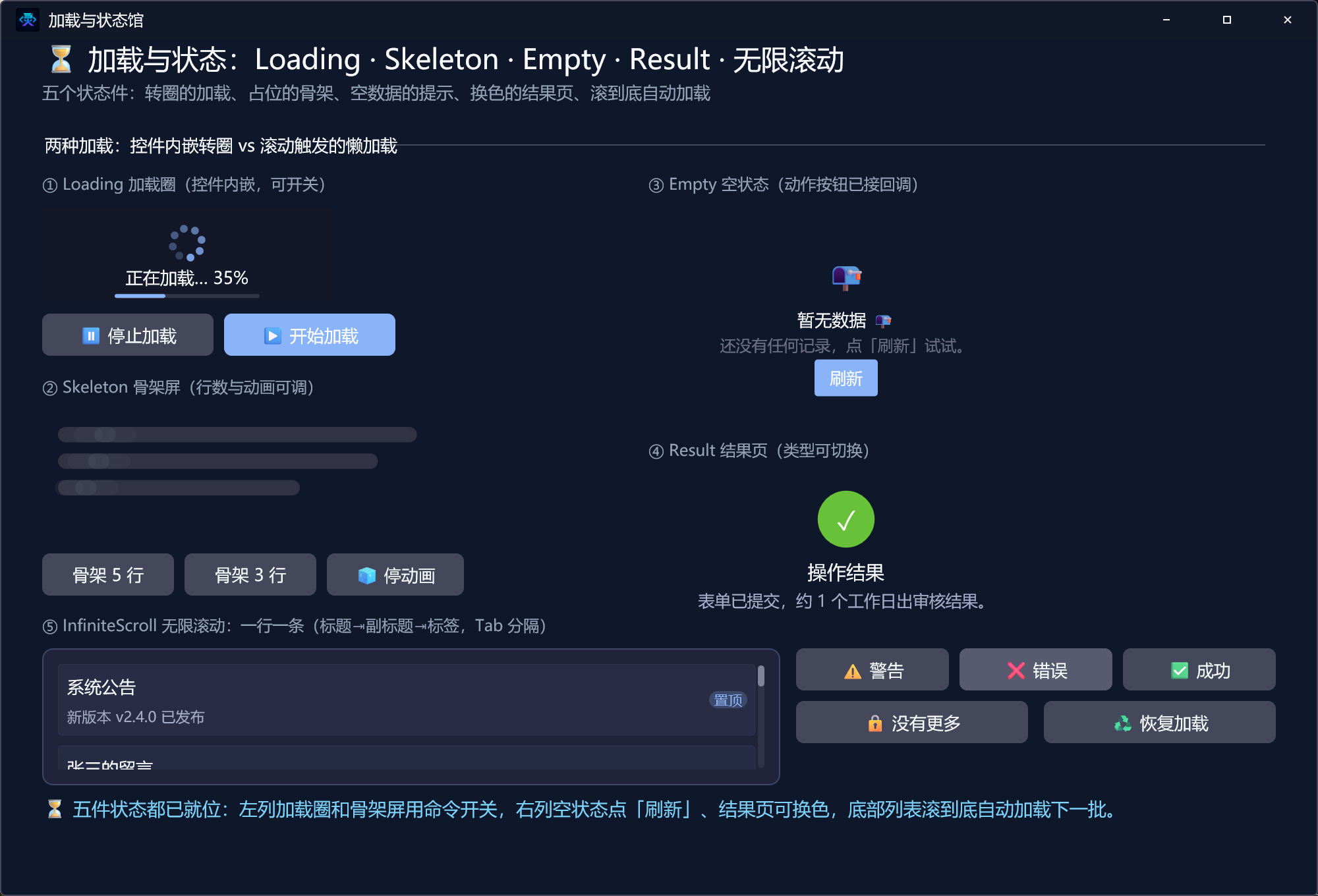This screenshot has height=896, width=1318.
Task: Switch result type to 警告
Action: (x=873, y=669)
